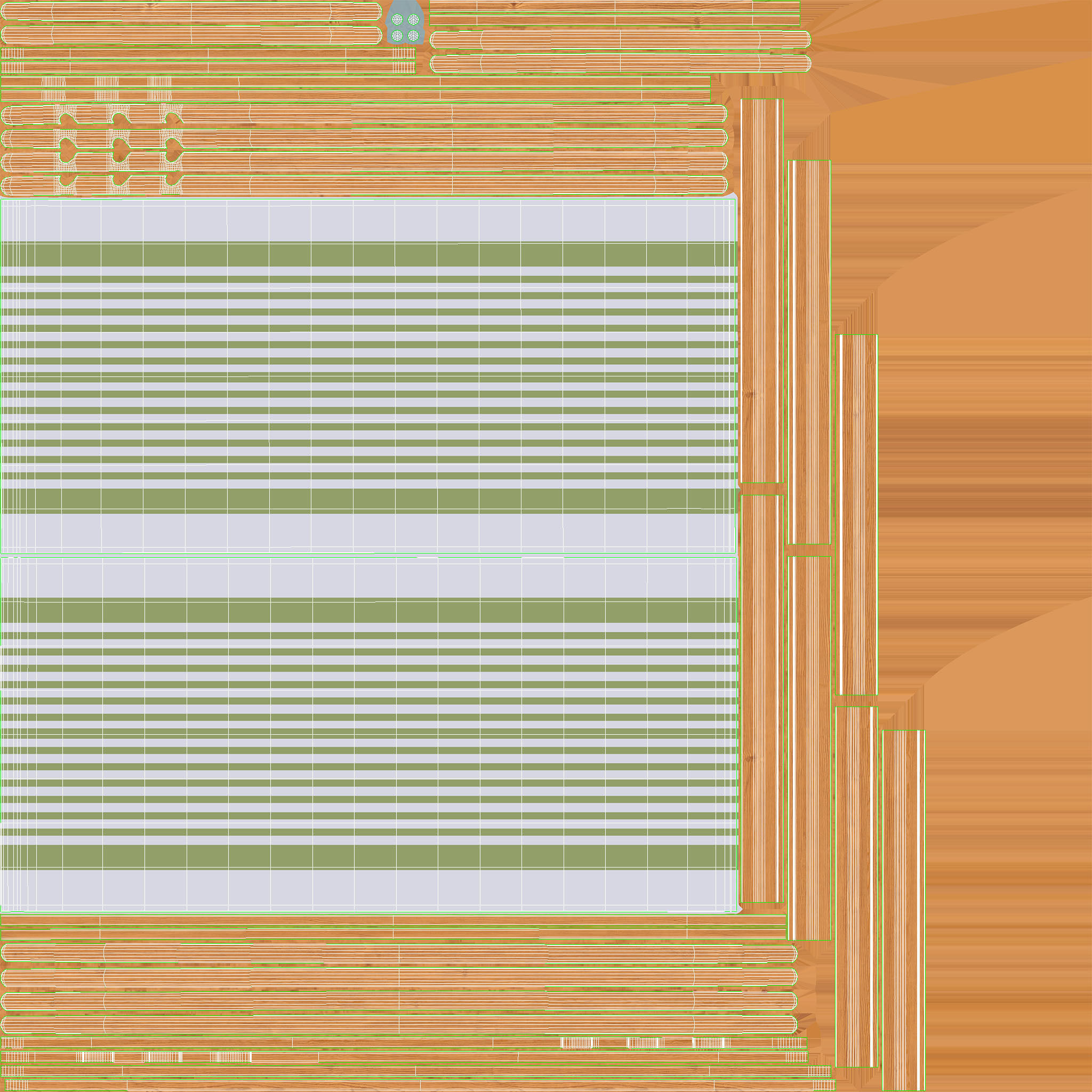Select the vertical wood plank beside lower fabric

(761, 698)
